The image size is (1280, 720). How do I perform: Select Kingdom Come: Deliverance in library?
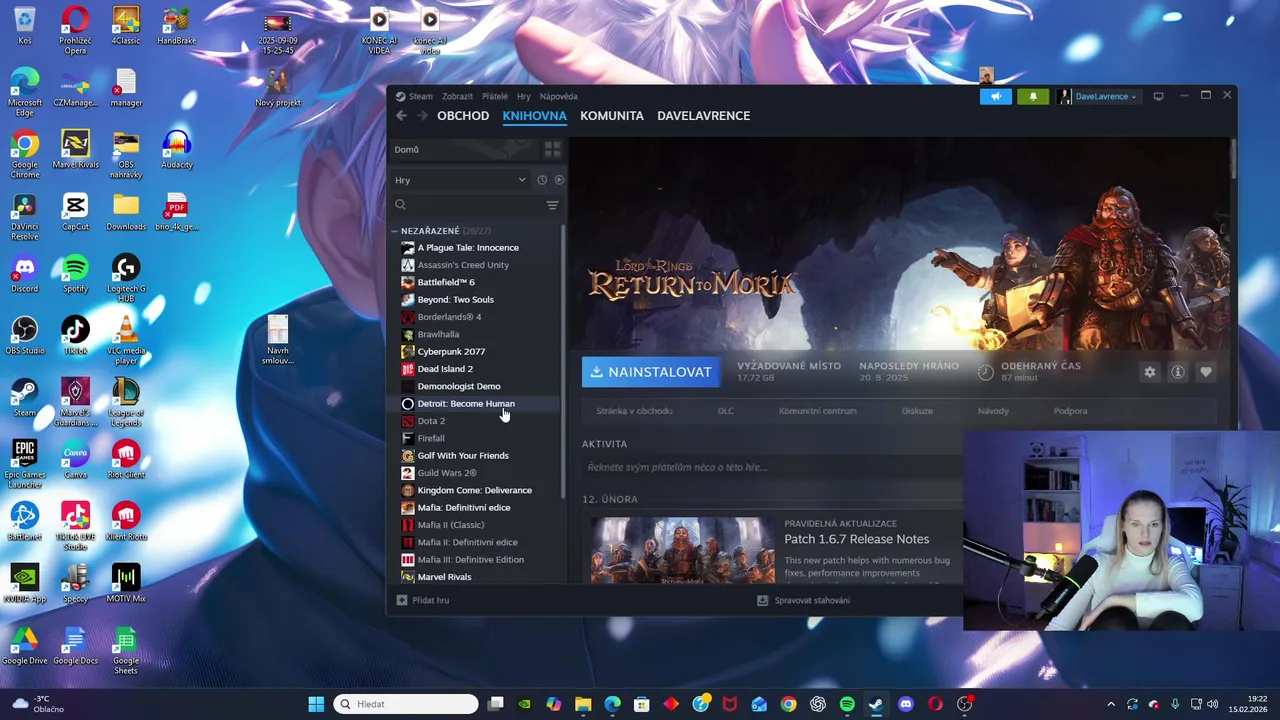(474, 490)
